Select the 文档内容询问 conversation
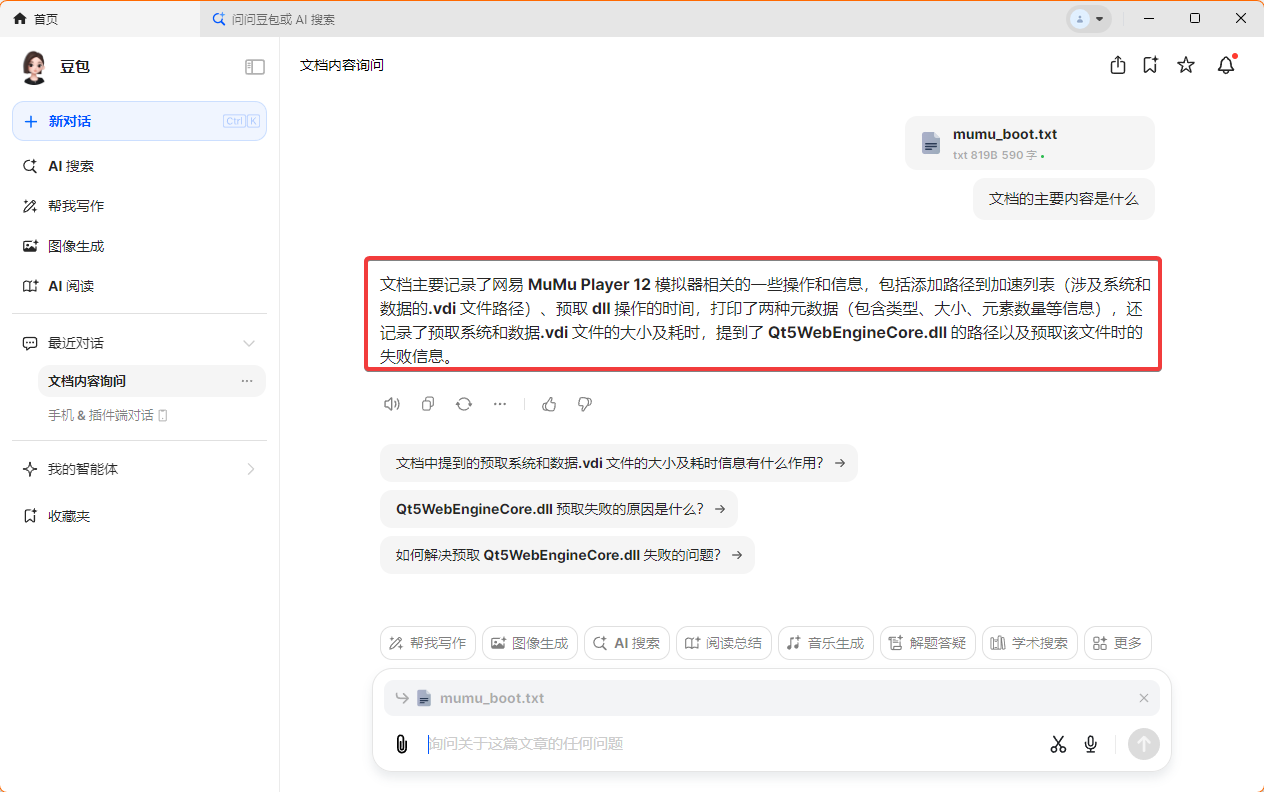1264x792 pixels. click(x=151, y=381)
